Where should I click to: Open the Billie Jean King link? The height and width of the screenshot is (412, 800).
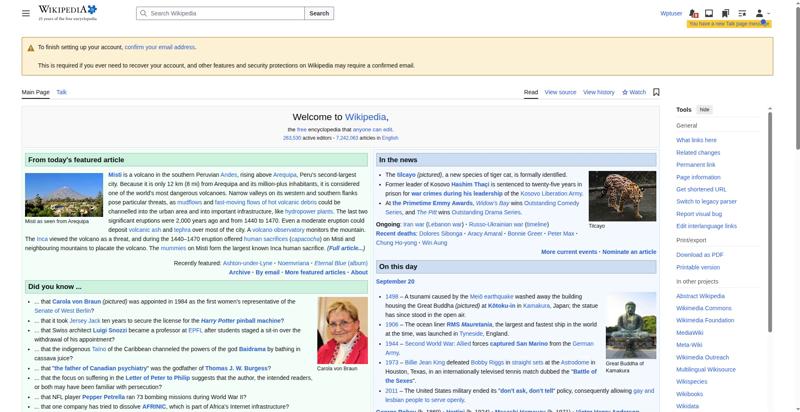[x=424, y=363]
